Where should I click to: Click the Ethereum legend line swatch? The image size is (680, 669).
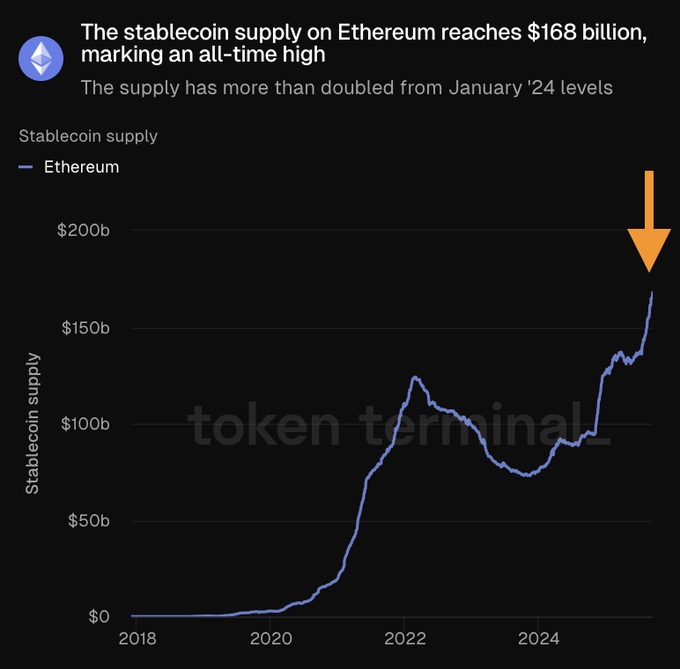coord(26,167)
